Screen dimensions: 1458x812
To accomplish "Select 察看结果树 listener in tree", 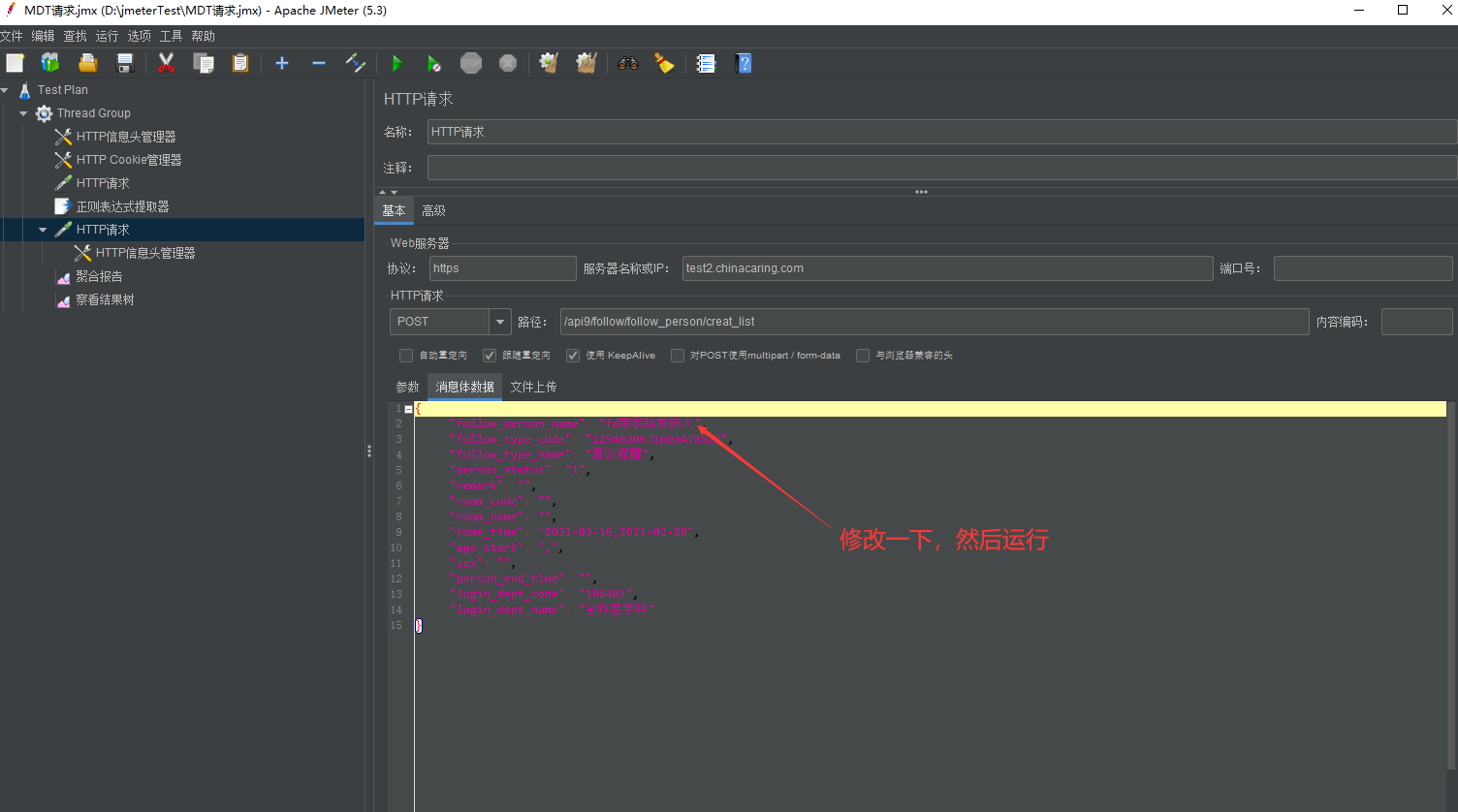I will tap(106, 299).
